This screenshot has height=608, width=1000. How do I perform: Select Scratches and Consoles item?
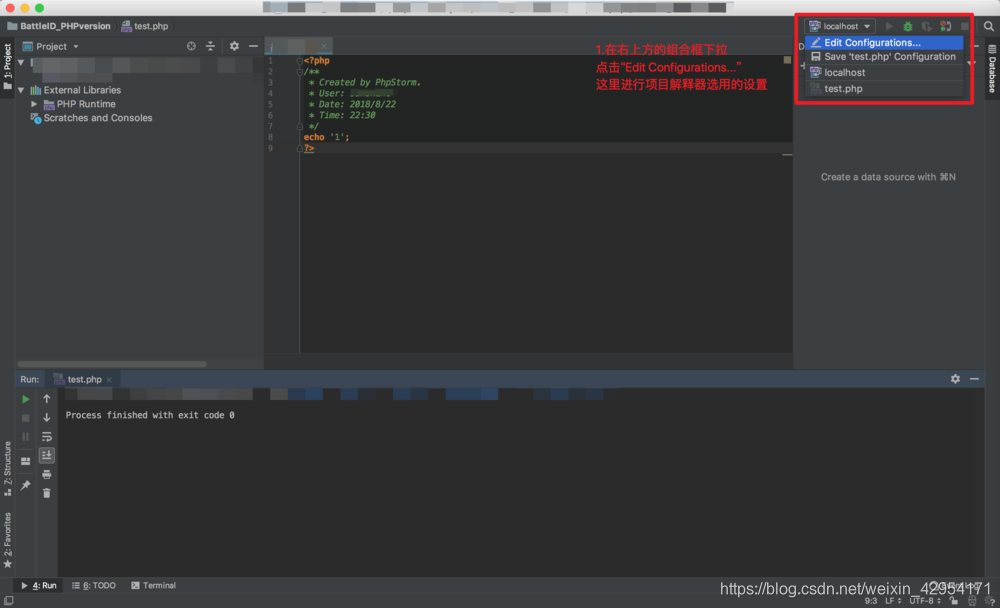(98, 118)
